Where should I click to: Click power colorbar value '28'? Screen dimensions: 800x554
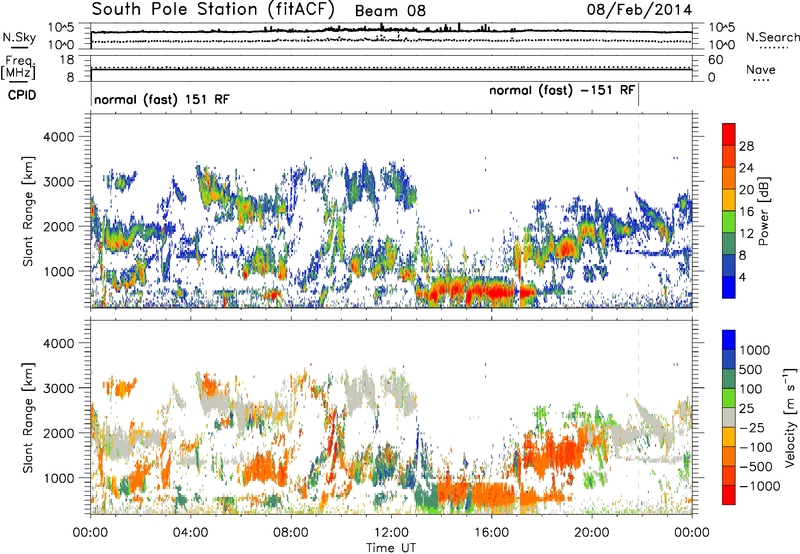click(746, 146)
